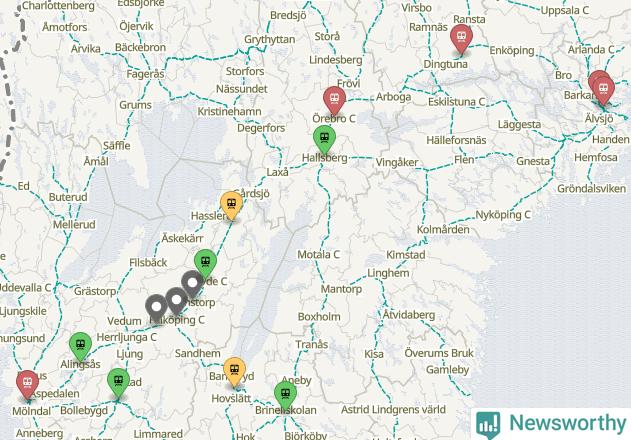Viewport: 631px width, 440px height.
Task: Select the middle gray pin near Stenstorp
Action: pyautogui.click(x=176, y=302)
